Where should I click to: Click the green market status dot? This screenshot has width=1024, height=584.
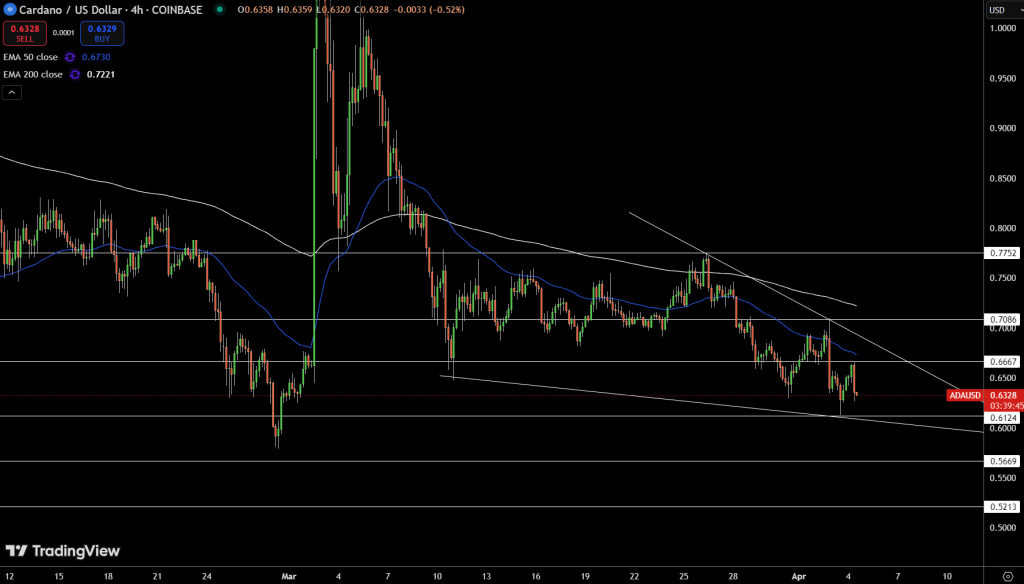click(220, 9)
